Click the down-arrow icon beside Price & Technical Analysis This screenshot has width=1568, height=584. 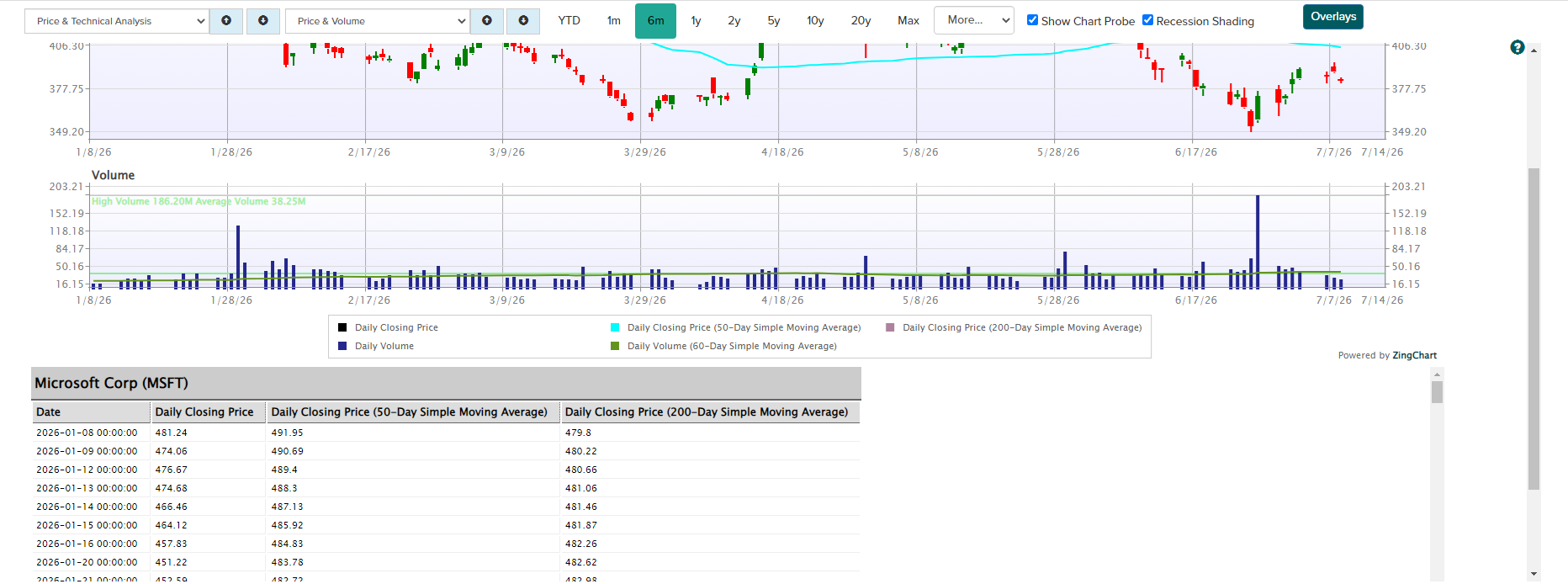[x=263, y=21]
